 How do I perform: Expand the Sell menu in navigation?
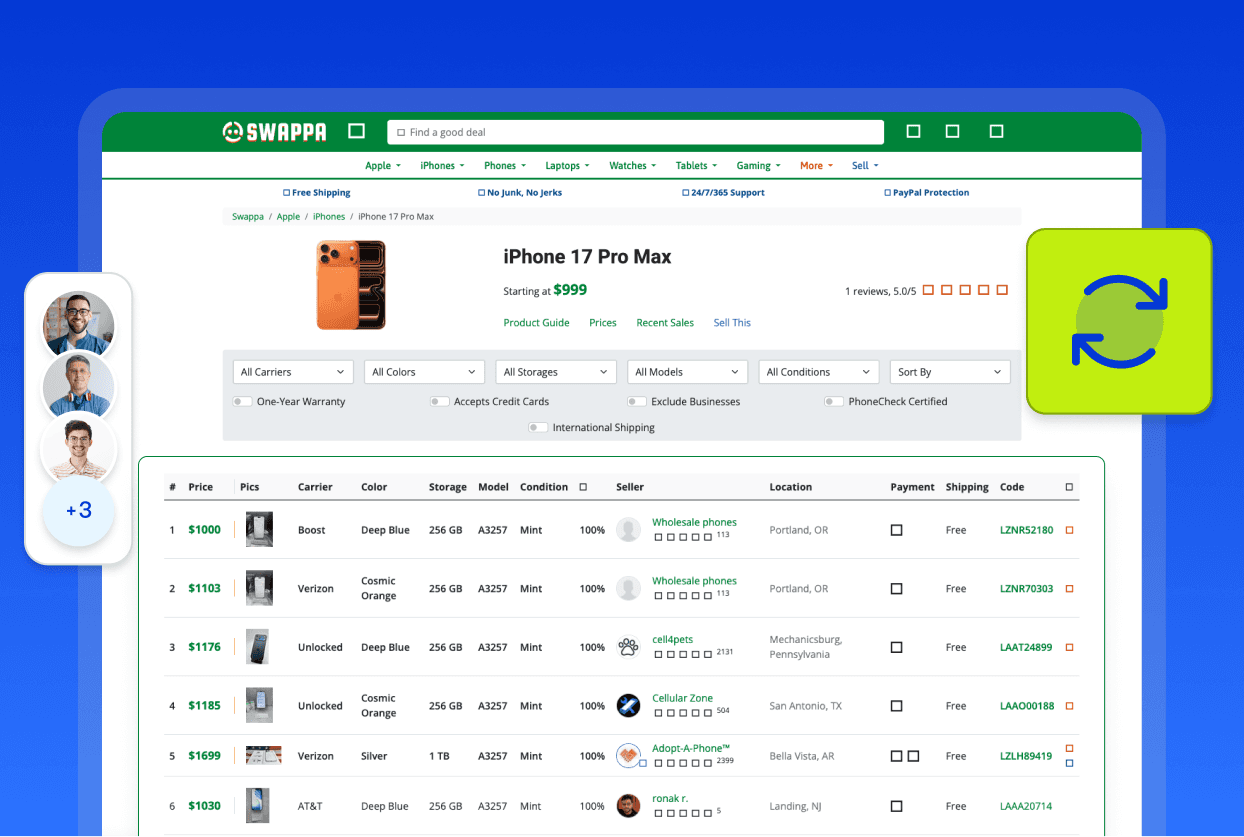(865, 166)
